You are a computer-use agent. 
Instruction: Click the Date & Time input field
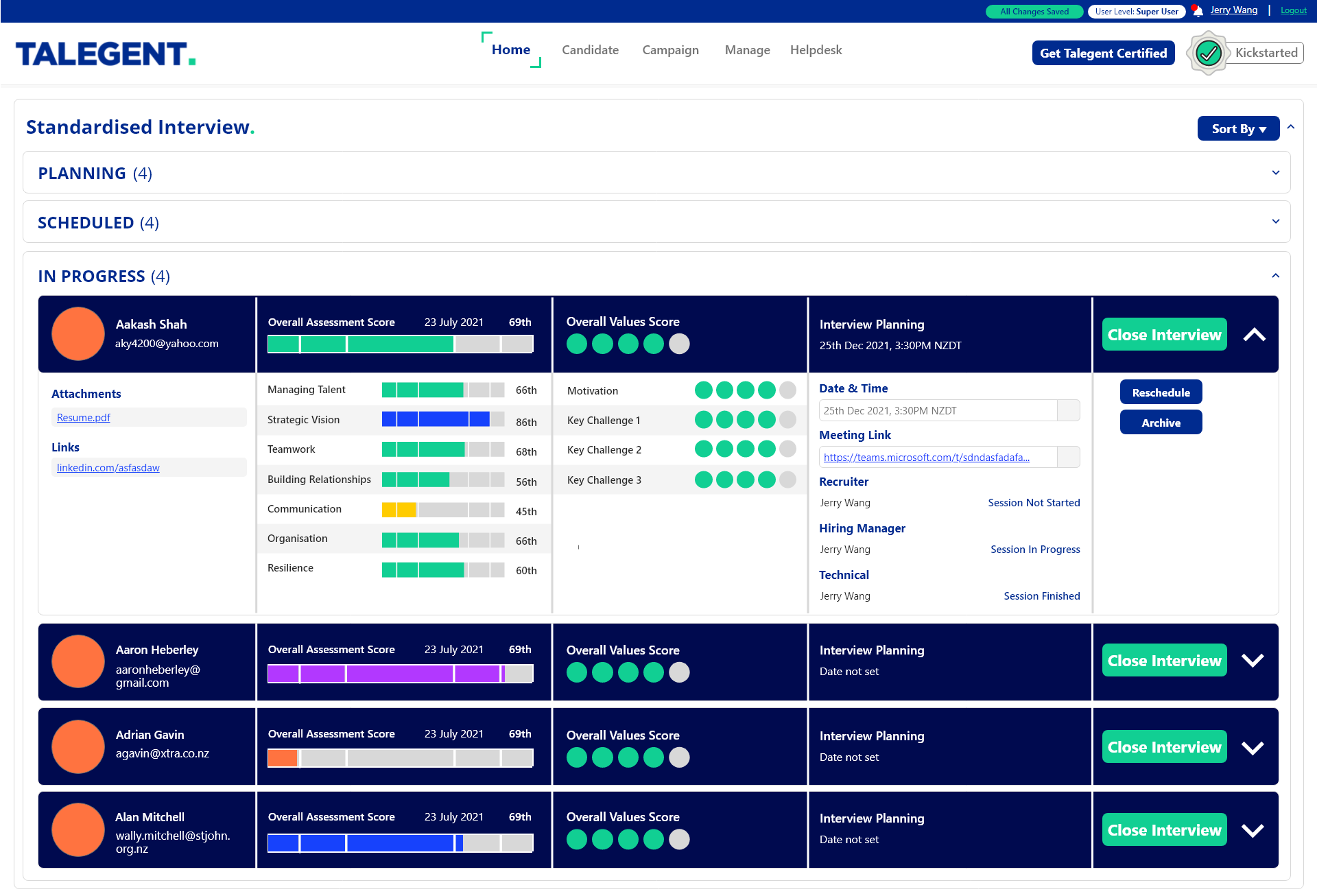(938, 410)
